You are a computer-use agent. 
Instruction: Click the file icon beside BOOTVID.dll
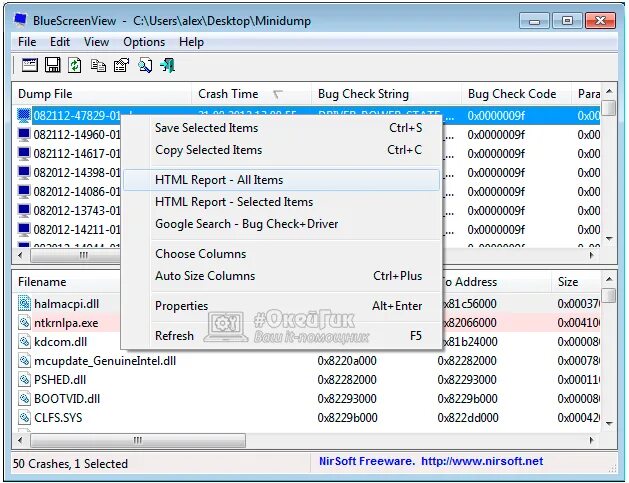coord(24,399)
